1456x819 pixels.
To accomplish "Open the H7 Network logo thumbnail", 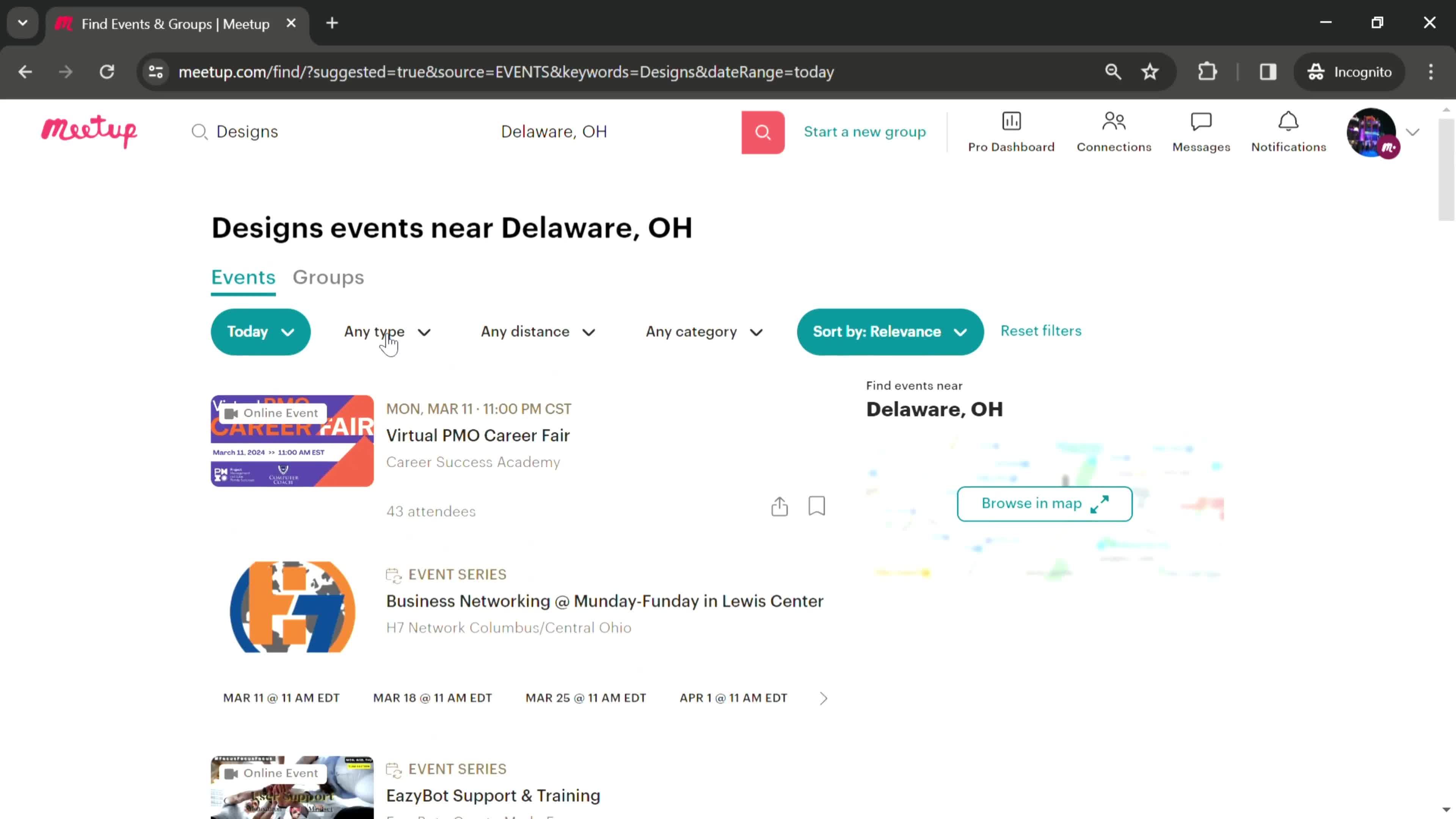I will [x=292, y=607].
